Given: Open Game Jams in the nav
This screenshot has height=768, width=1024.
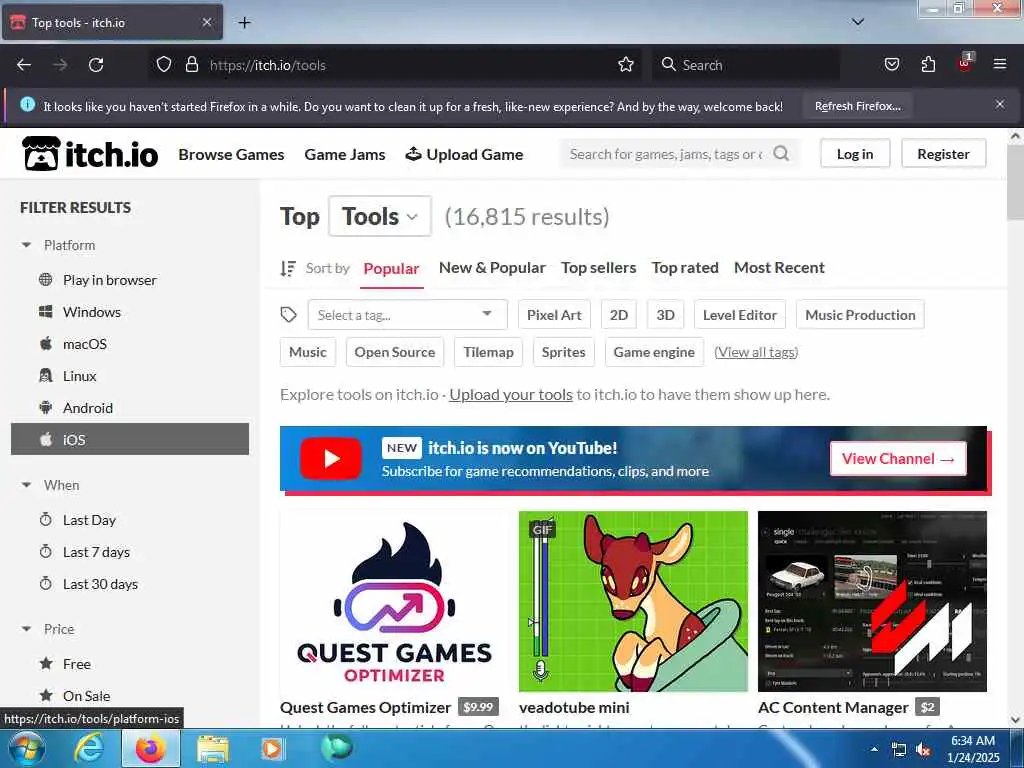Looking at the screenshot, I should coord(345,155).
